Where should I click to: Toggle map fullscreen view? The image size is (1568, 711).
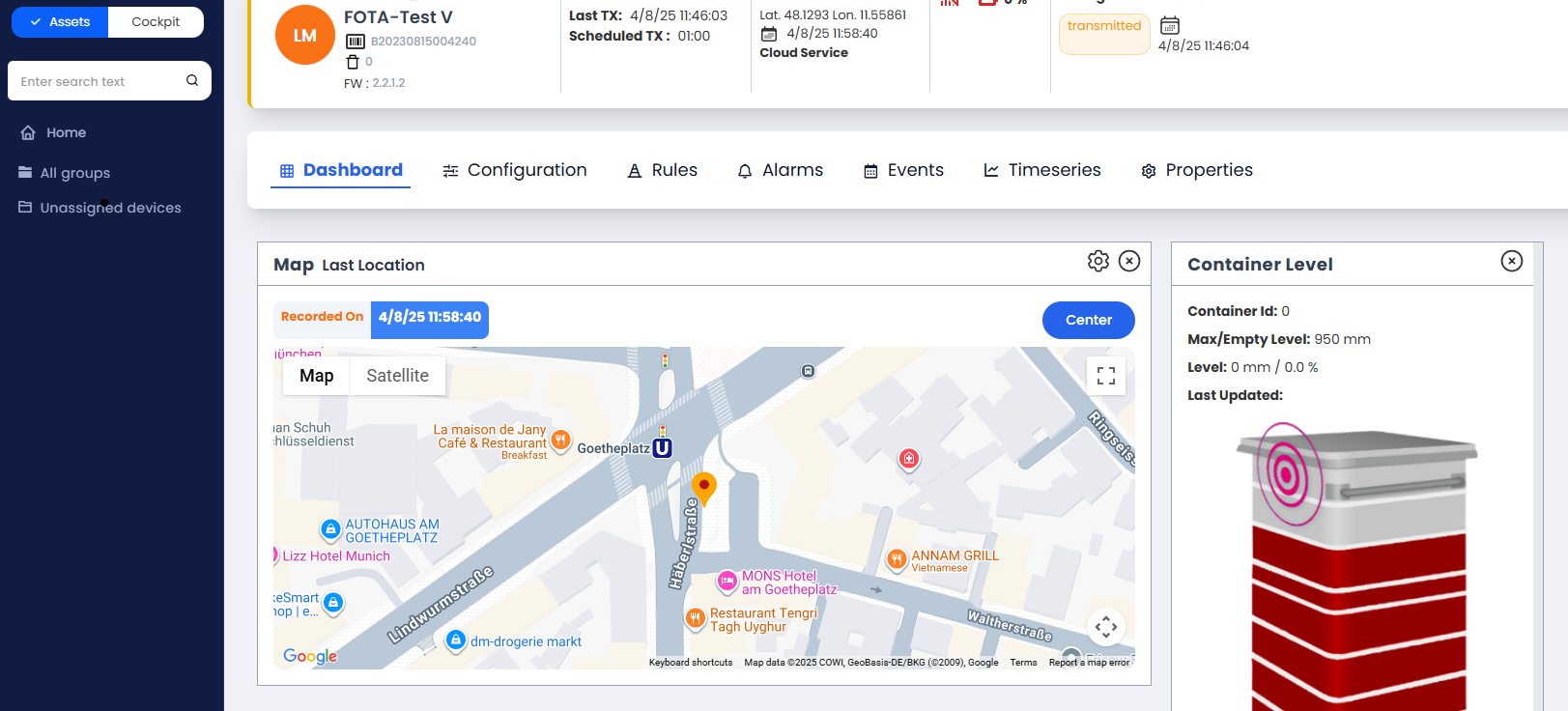point(1106,376)
